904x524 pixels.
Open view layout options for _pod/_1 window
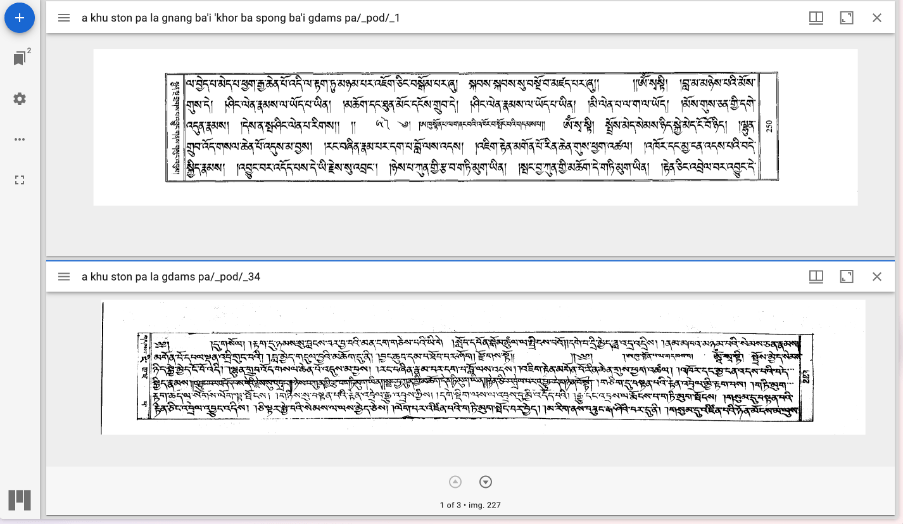(815, 18)
